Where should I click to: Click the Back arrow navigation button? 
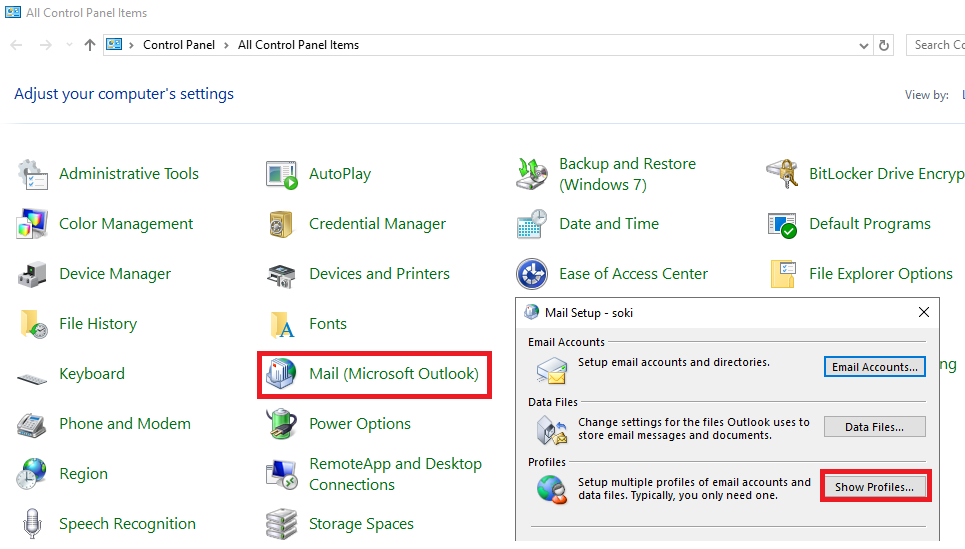pyautogui.click(x=17, y=45)
